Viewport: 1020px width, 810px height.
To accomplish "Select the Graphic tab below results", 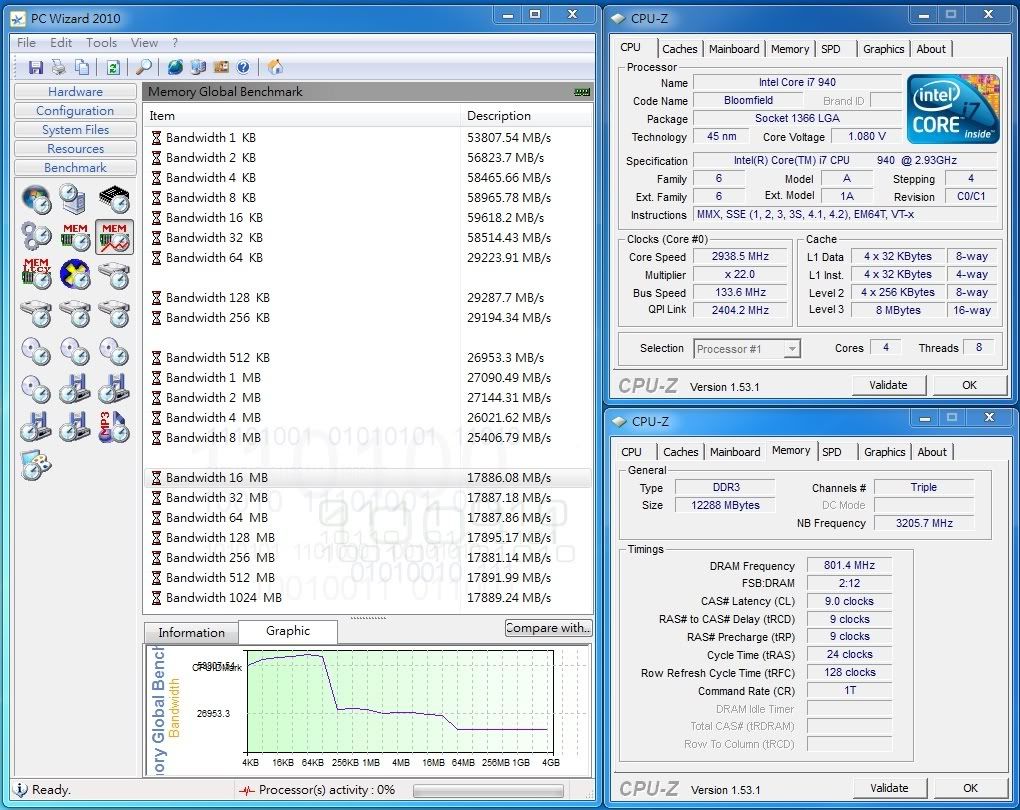I will coord(288,631).
